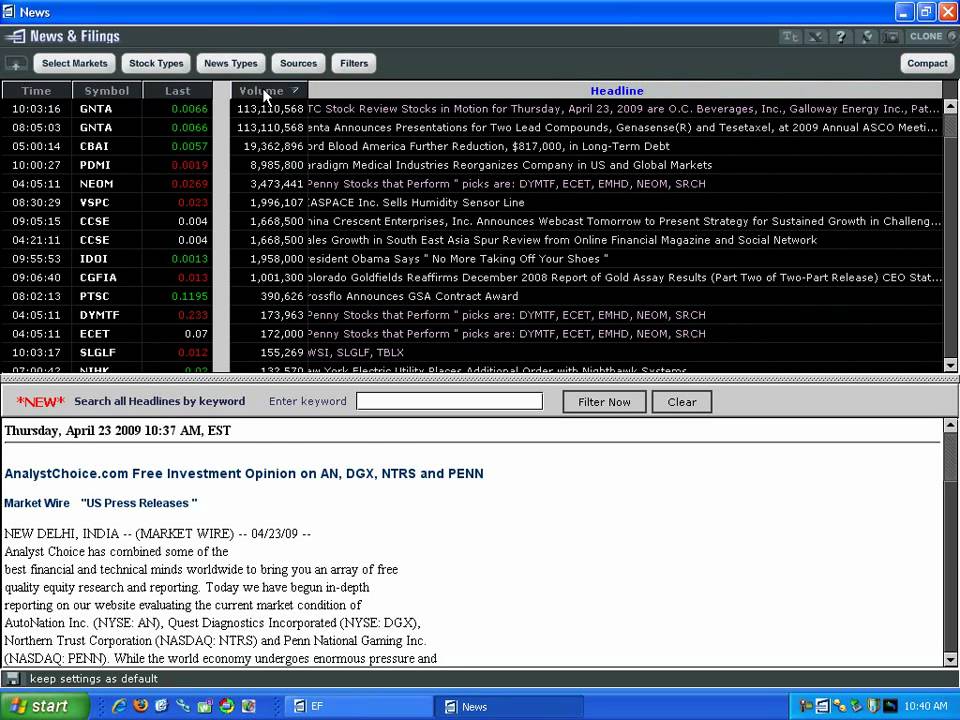Click the article pane scrollbar thumb
960x720 pixels.
pos(950,456)
